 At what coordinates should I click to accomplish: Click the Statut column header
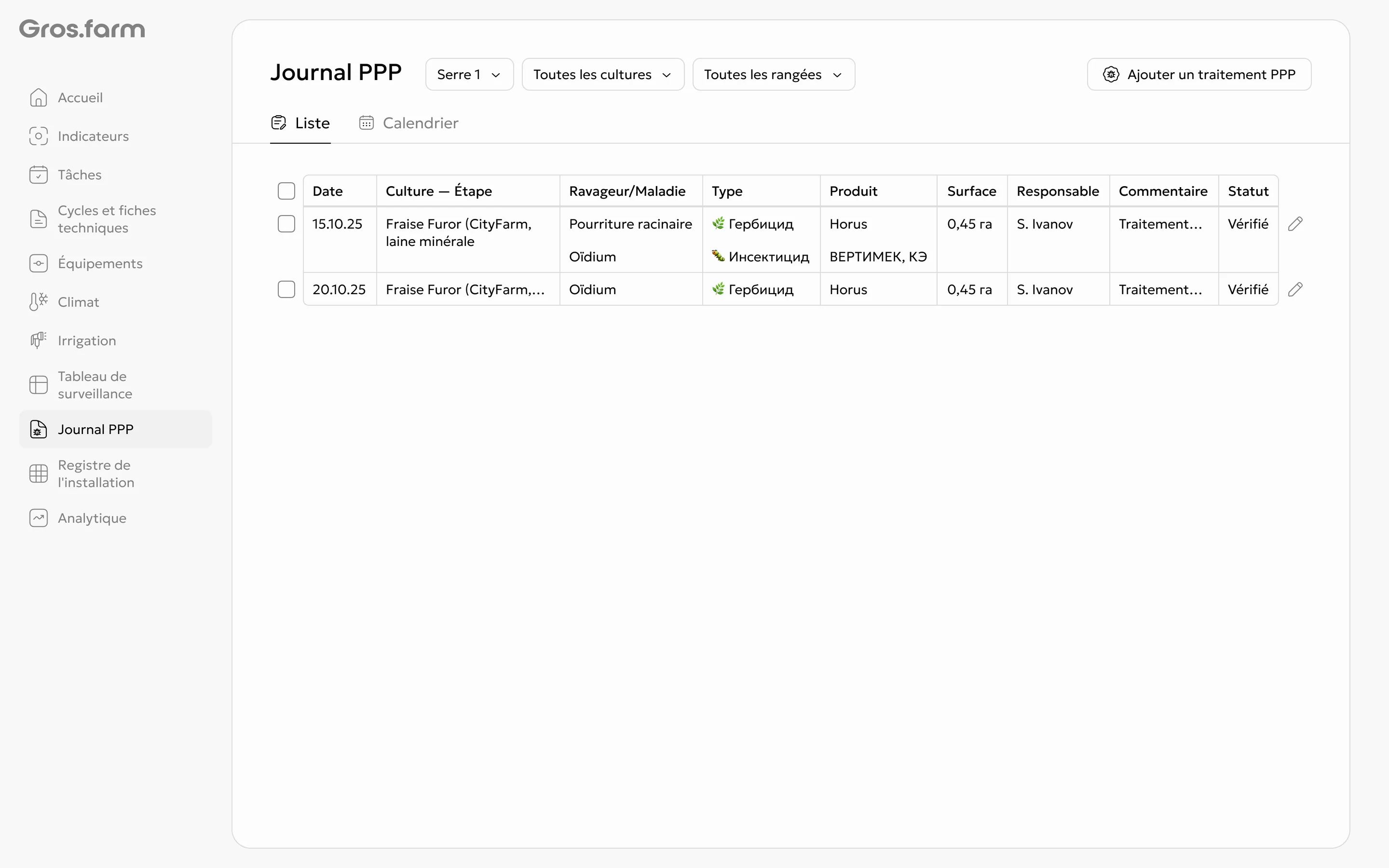click(1248, 191)
